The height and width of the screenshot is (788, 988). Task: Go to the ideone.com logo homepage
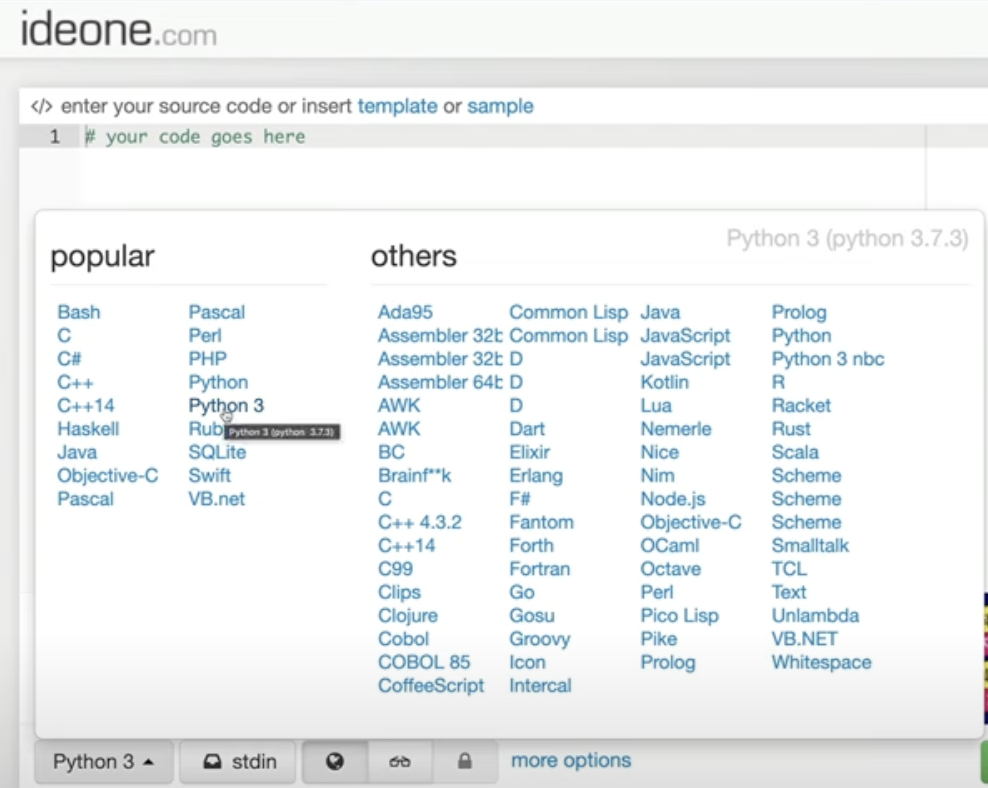(x=118, y=30)
